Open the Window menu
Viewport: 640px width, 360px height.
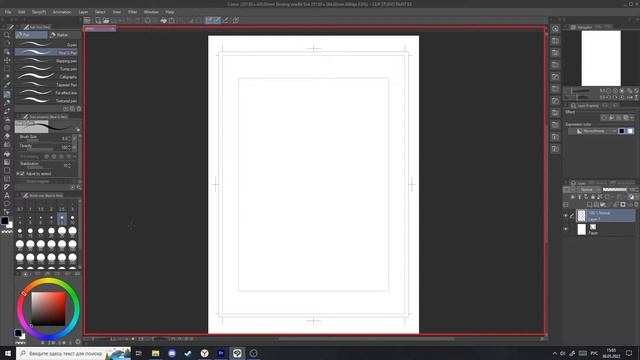[x=151, y=12]
